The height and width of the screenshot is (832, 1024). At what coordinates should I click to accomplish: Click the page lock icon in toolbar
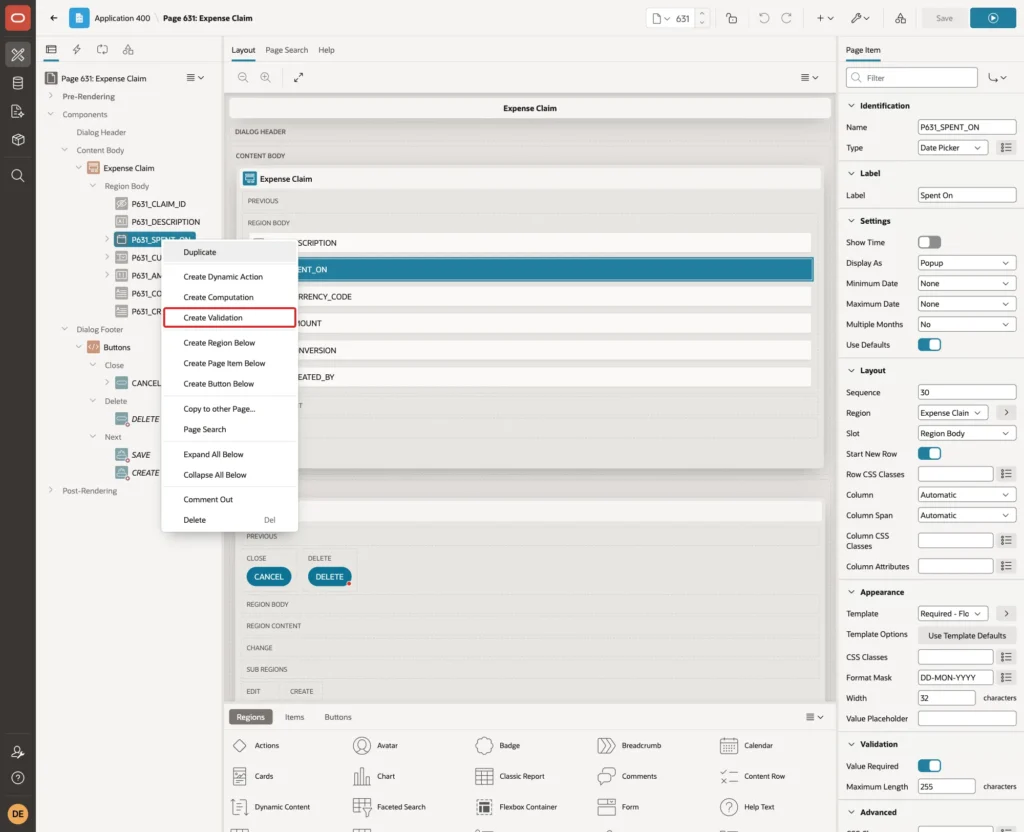coord(732,18)
